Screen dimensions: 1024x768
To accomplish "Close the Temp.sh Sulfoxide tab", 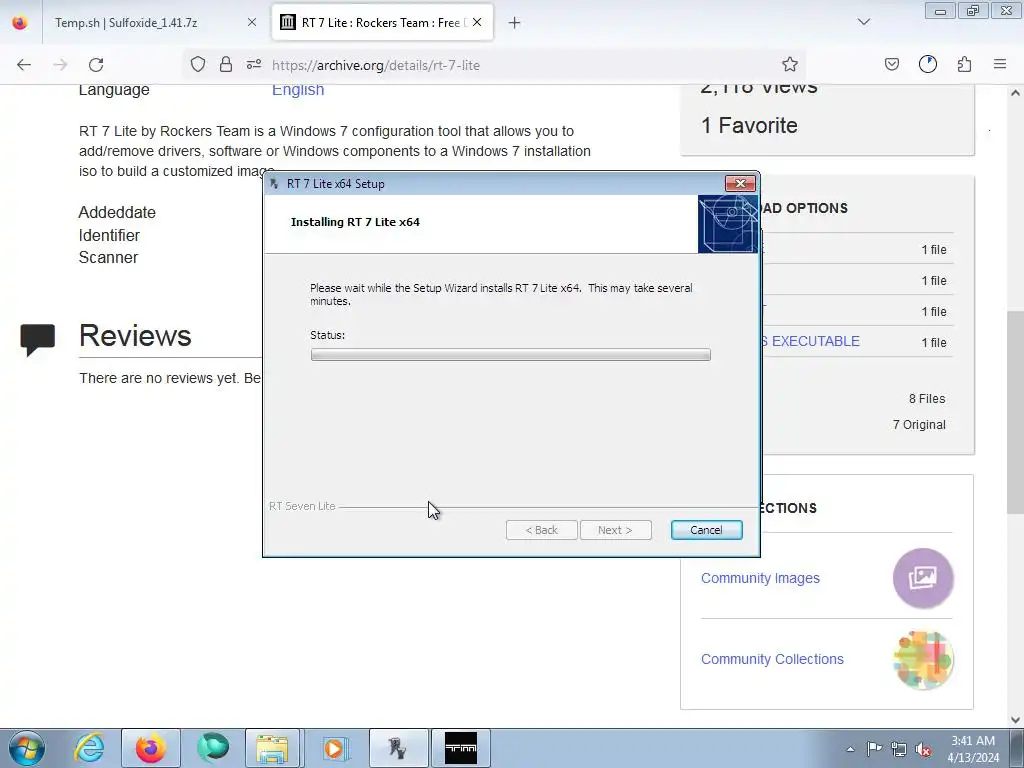I will click(252, 22).
